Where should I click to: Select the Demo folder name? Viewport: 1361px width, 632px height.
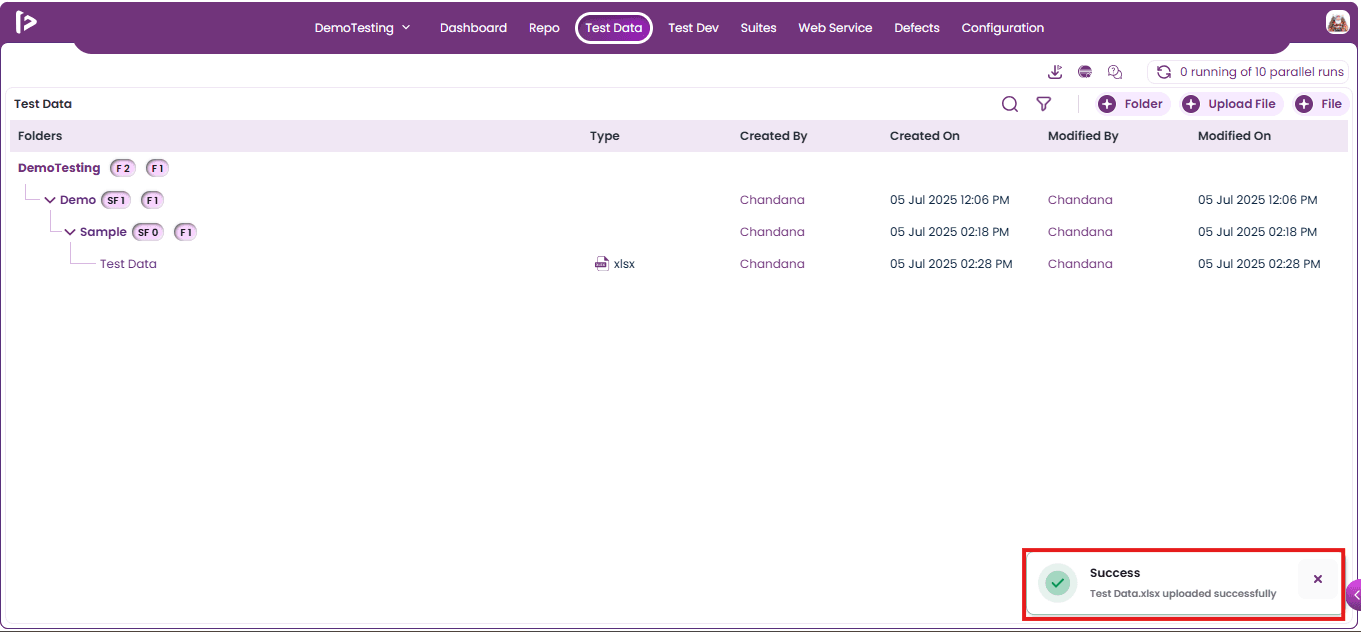(78, 200)
